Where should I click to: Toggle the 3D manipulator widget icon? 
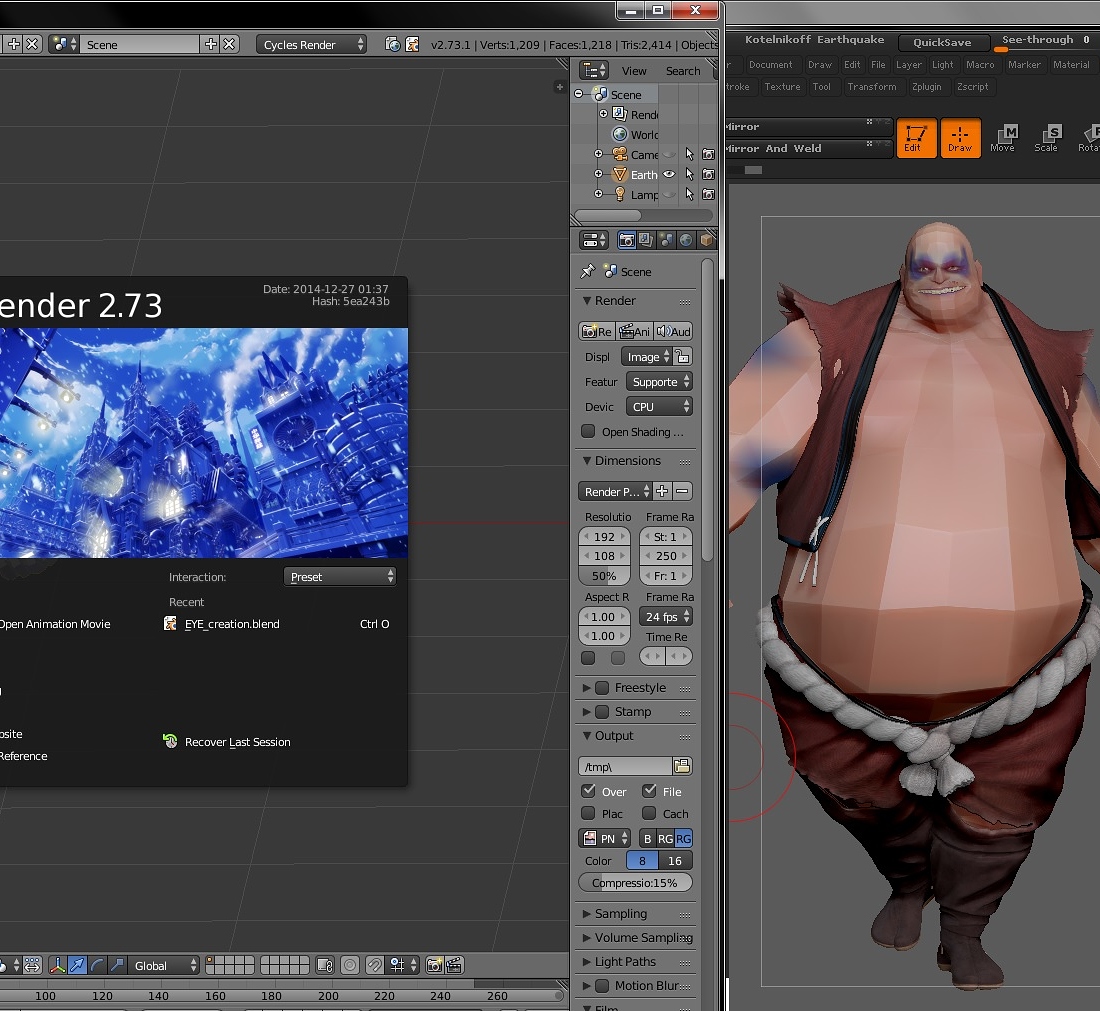point(58,965)
